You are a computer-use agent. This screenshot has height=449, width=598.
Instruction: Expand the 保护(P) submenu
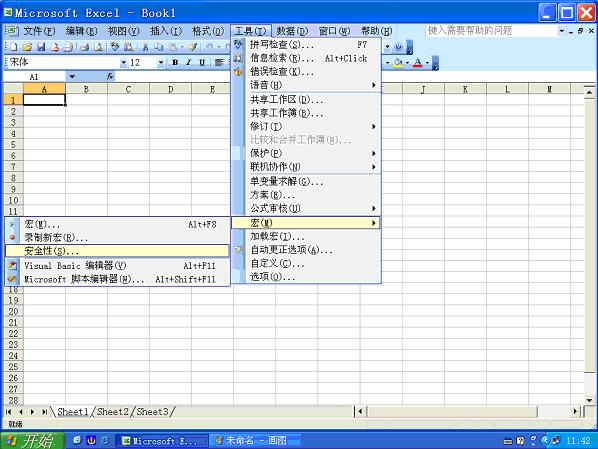pyautogui.click(x=306, y=153)
